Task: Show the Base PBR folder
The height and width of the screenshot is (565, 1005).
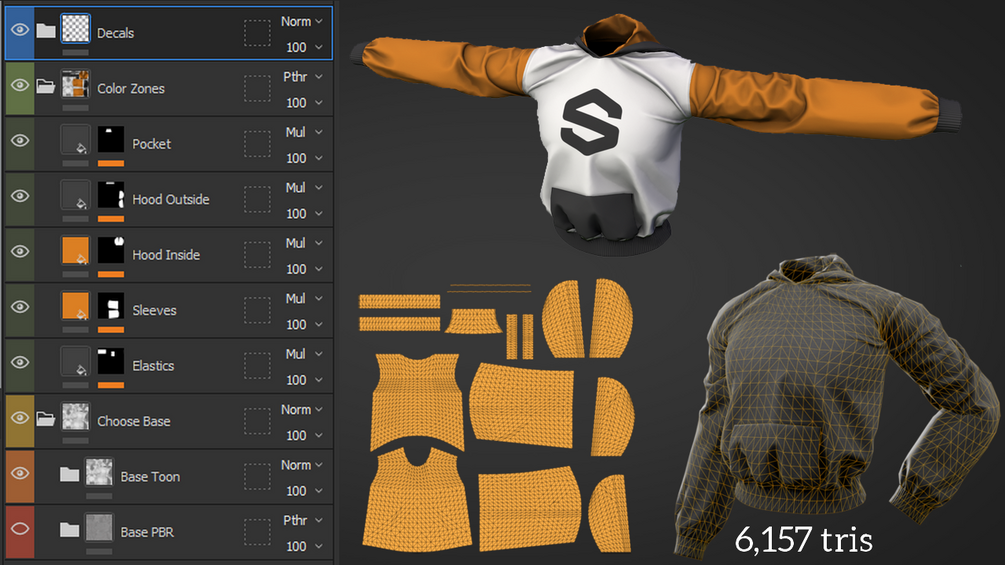Action: pyautogui.click(x=20, y=529)
